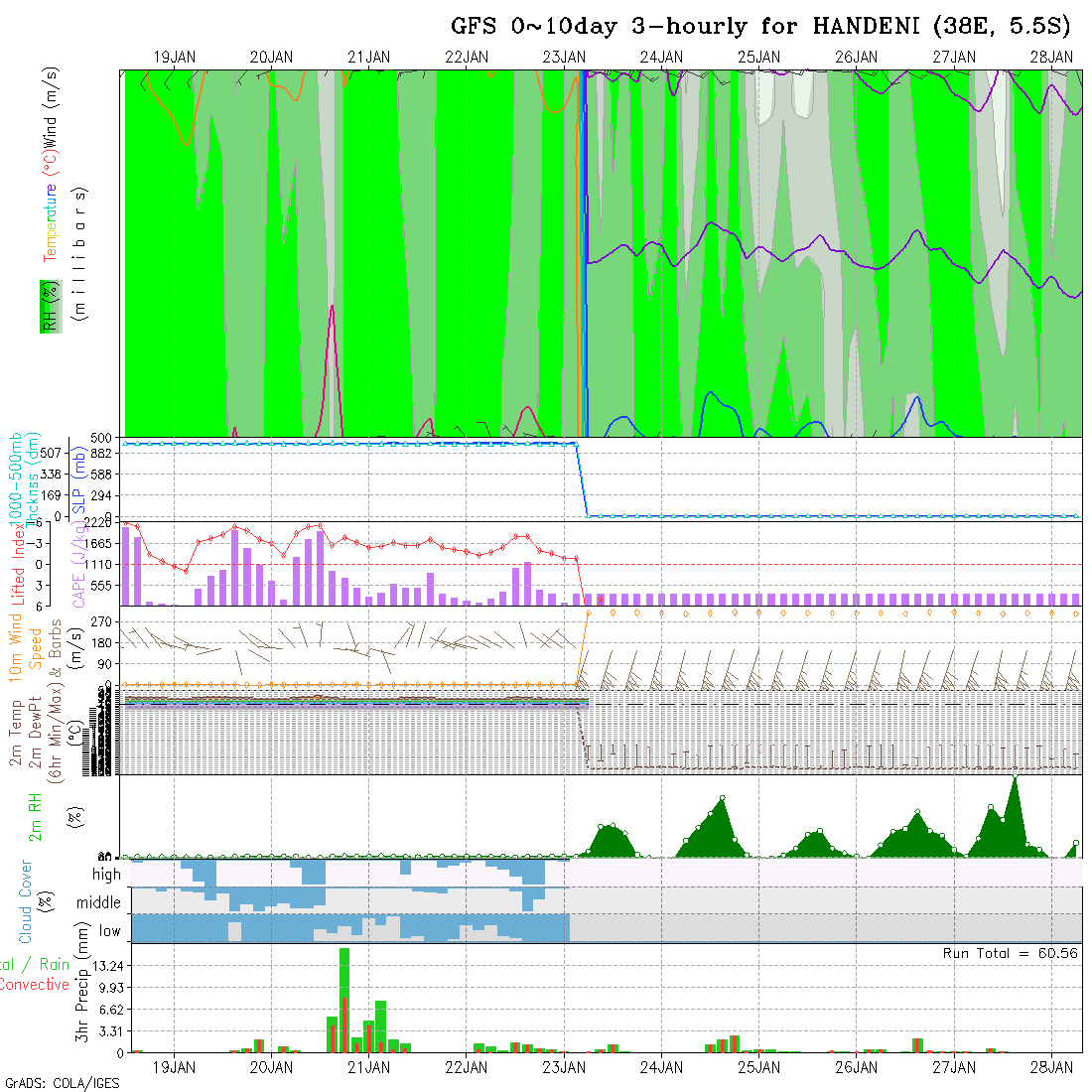Click the 24JAN label on the top axis
The width and height of the screenshot is (1092, 1092).
(x=661, y=58)
